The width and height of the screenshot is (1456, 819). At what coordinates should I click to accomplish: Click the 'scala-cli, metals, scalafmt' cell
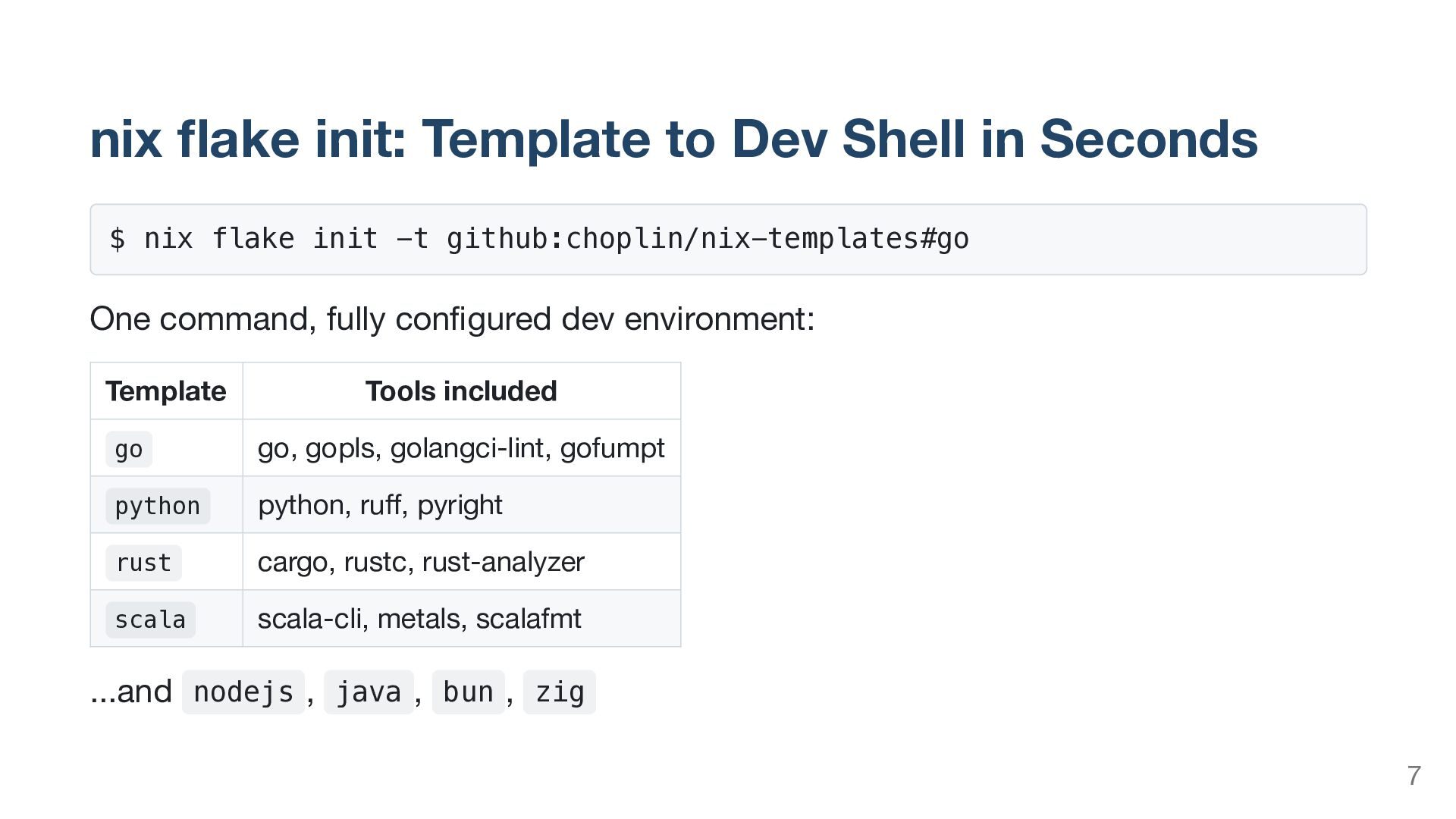tap(419, 619)
